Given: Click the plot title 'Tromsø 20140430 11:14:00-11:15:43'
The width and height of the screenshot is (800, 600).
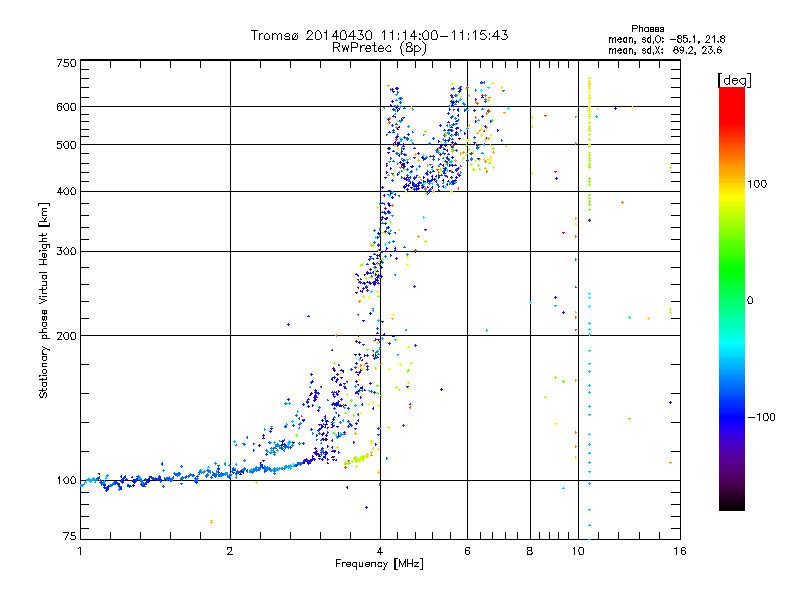Looking at the screenshot, I should coord(379,35).
